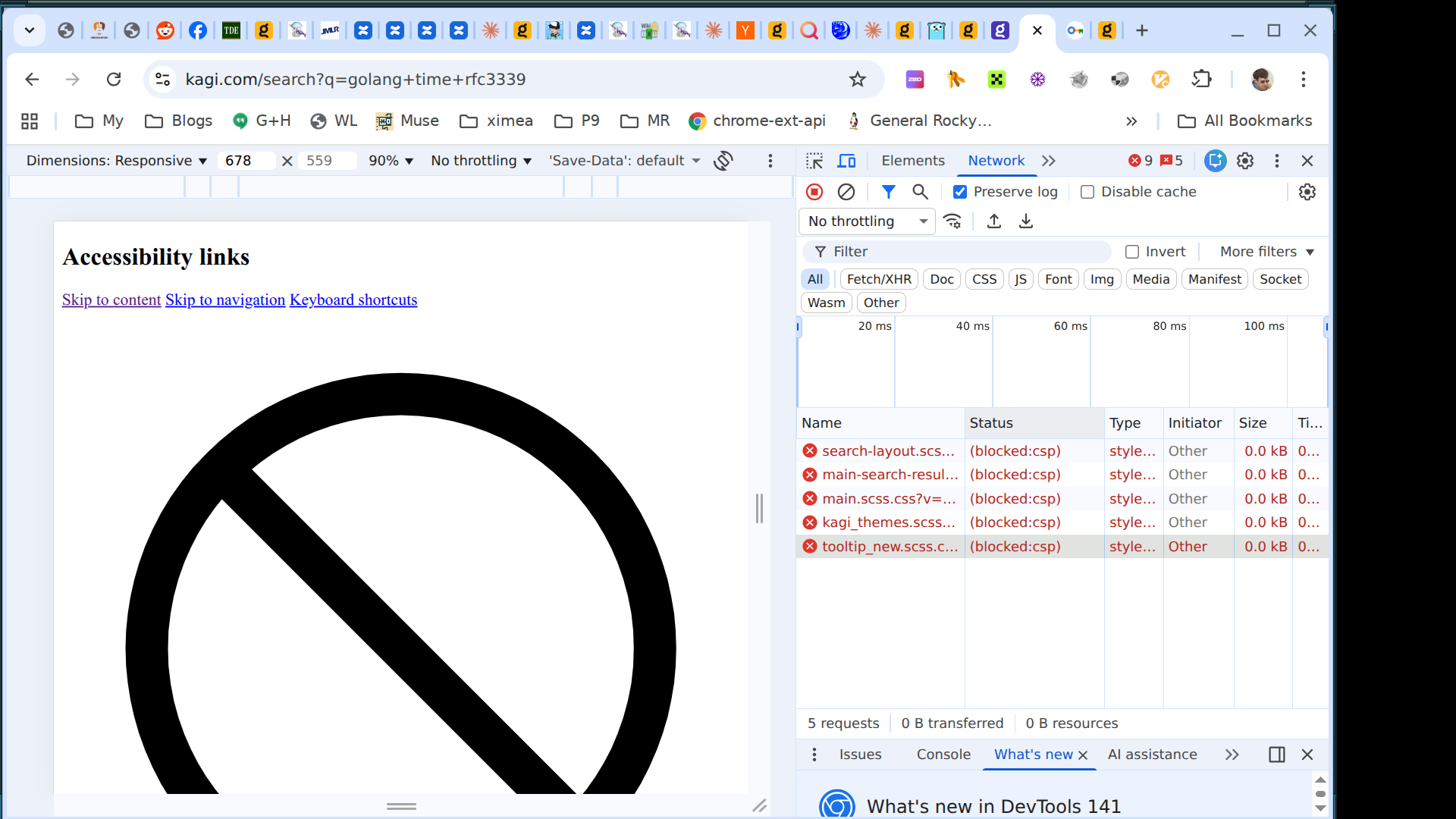
Task: Uncheck Preserve log
Action: pos(960,192)
